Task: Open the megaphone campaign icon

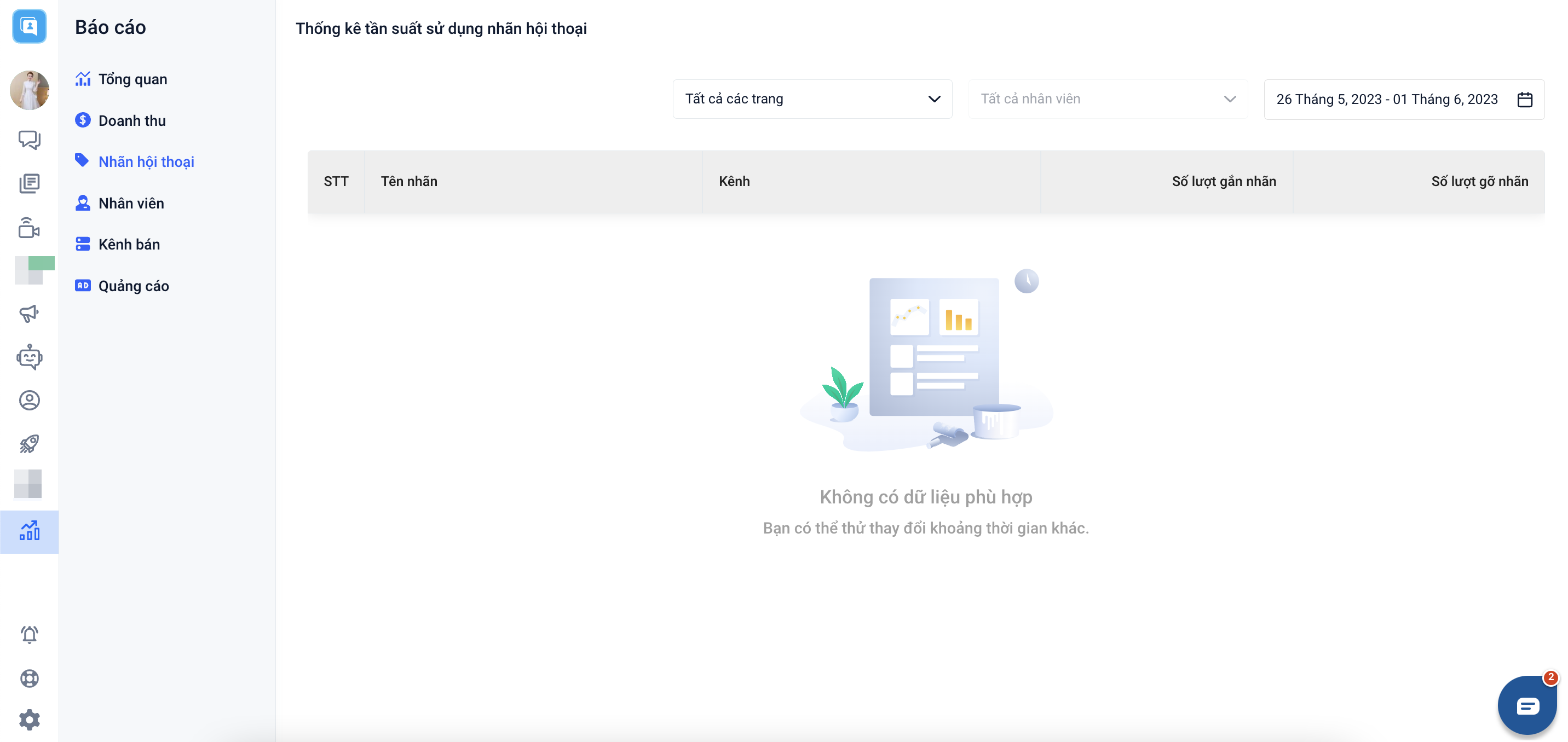Action: pos(29,313)
